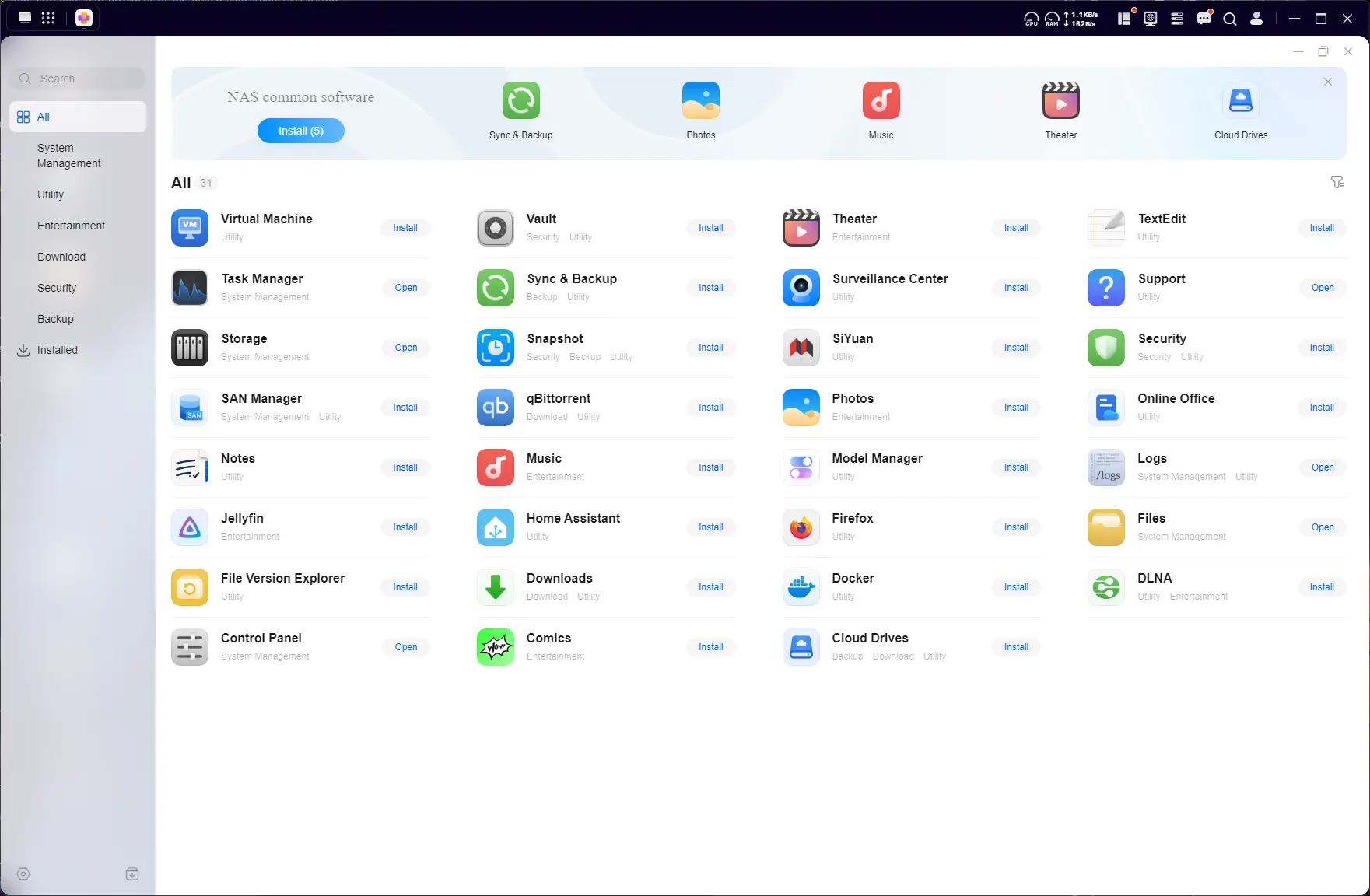Focus the Search field
Image resolution: width=1370 pixels, height=896 pixels.
78,79
